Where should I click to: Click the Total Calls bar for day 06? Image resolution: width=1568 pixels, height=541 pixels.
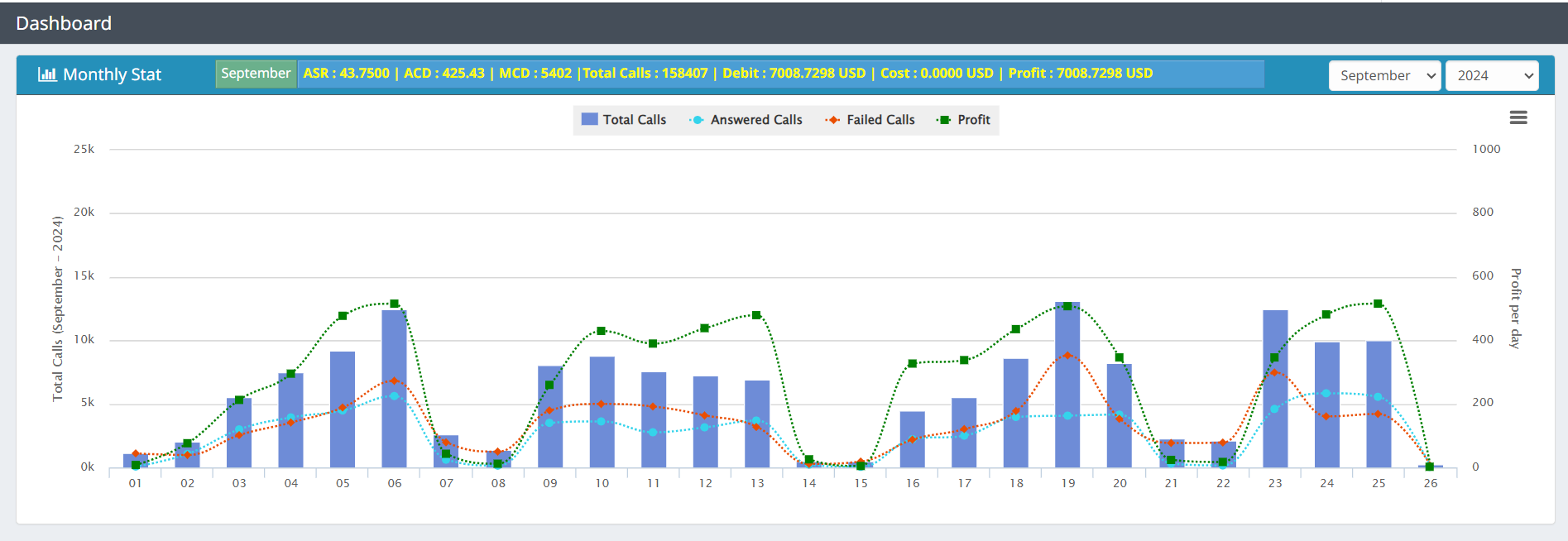tap(395, 389)
